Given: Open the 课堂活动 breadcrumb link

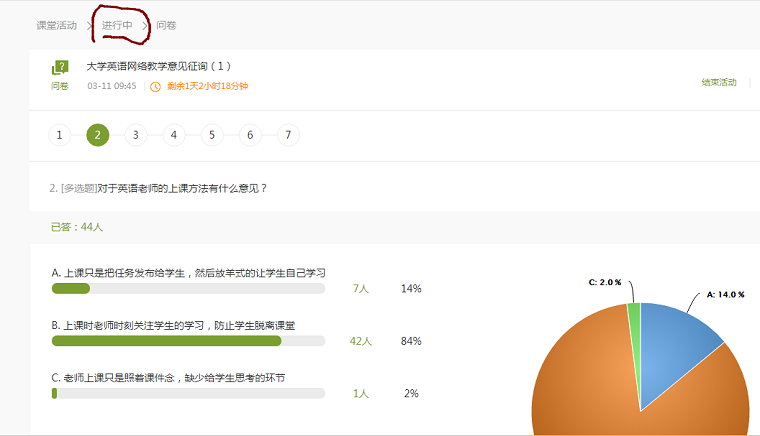Looking at the screenshot, I should pyautogui.click(x=57, y=25).
